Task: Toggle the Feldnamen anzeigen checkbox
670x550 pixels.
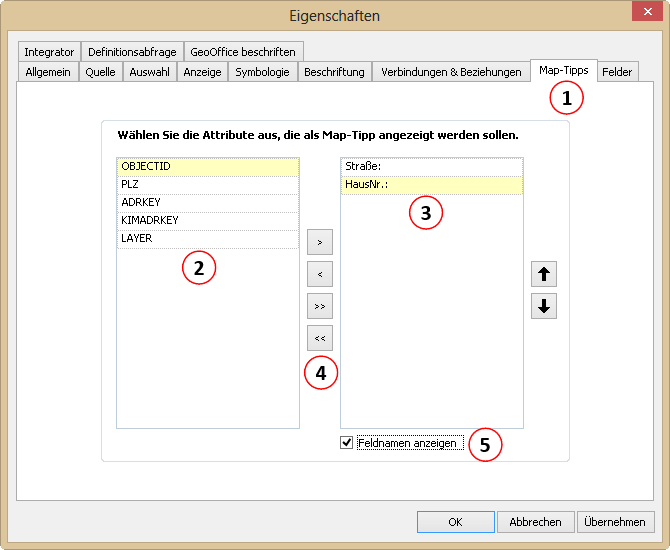Action: tap(347, 443)
